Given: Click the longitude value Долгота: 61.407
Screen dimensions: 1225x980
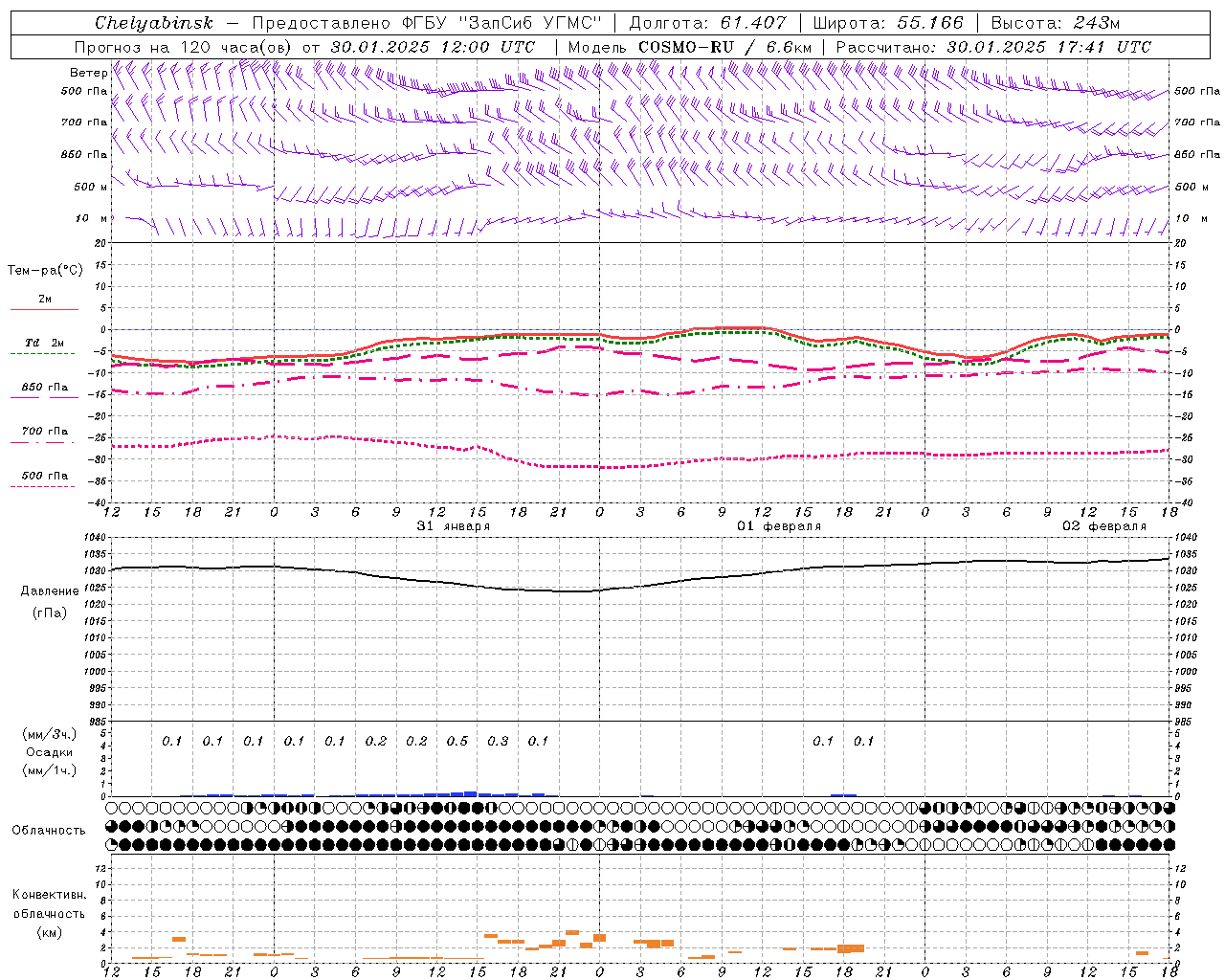Looking at the screenshot, I should pos(707,23).
